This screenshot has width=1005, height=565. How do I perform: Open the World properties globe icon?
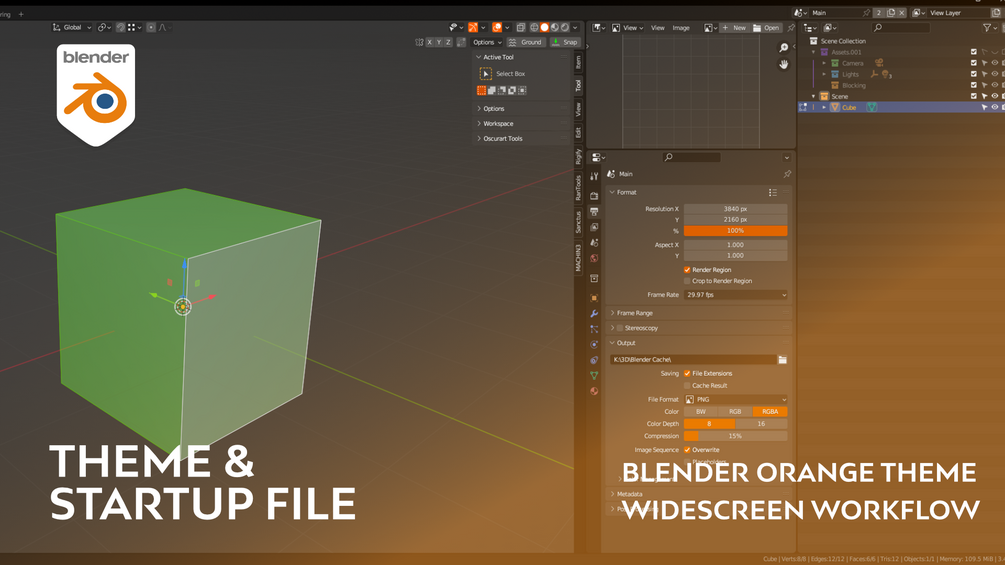click(x=594, y=258)
